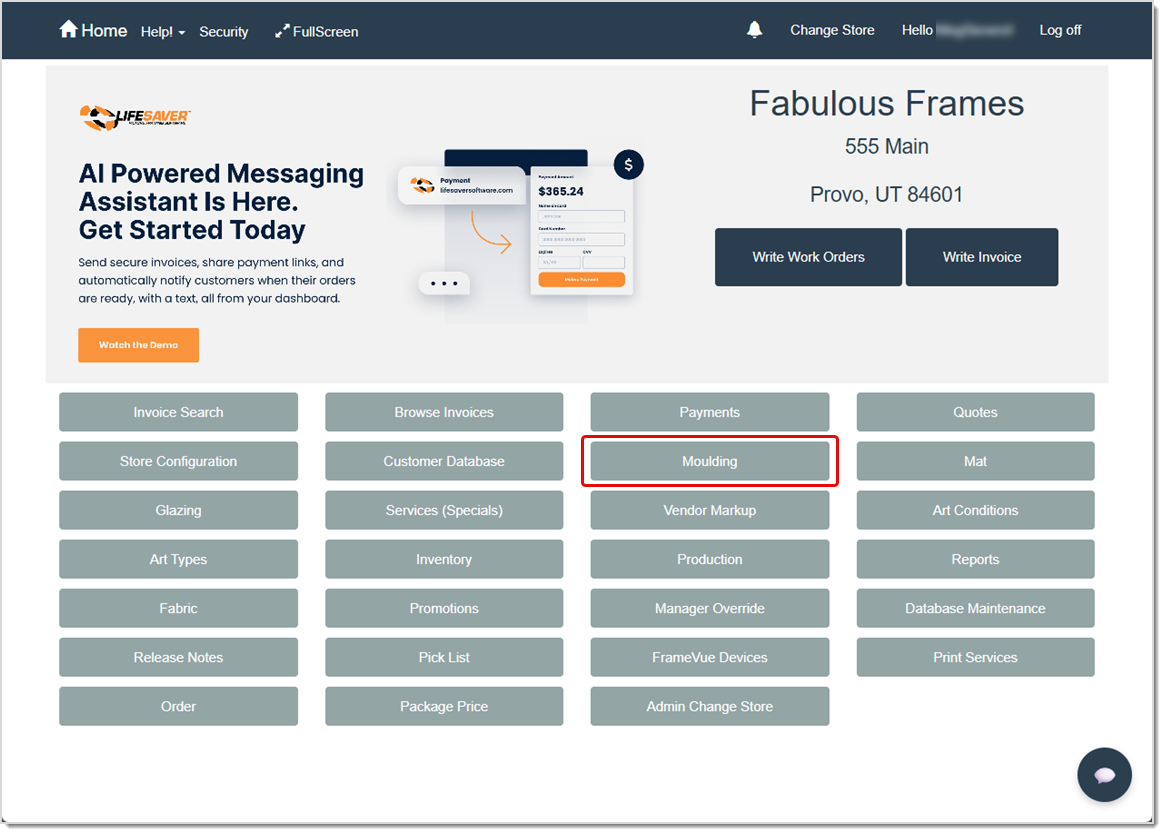Log off the application
1164x834 pixels.
(x=1060, y=30)
